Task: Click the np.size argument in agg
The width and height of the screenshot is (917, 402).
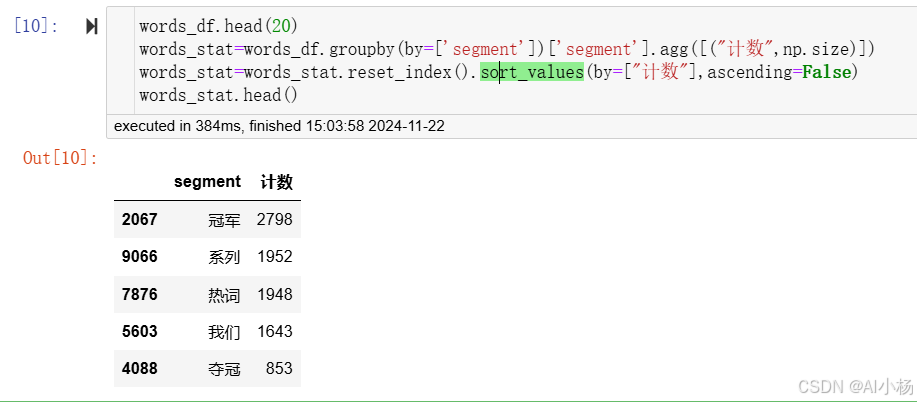Action: tap(815, 50)
